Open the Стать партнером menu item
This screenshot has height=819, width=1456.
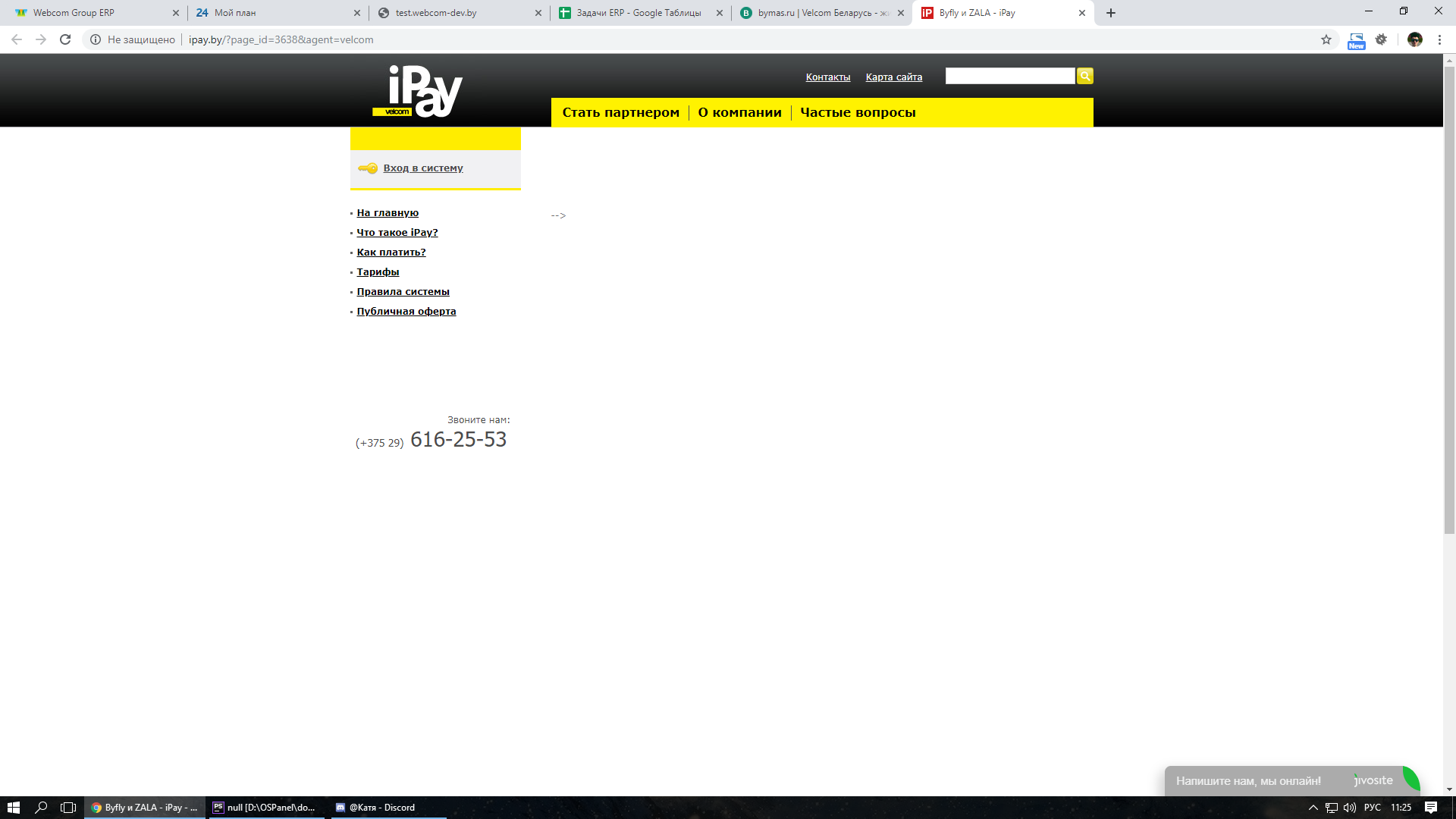pyautogui.click(x=620, y=112)
